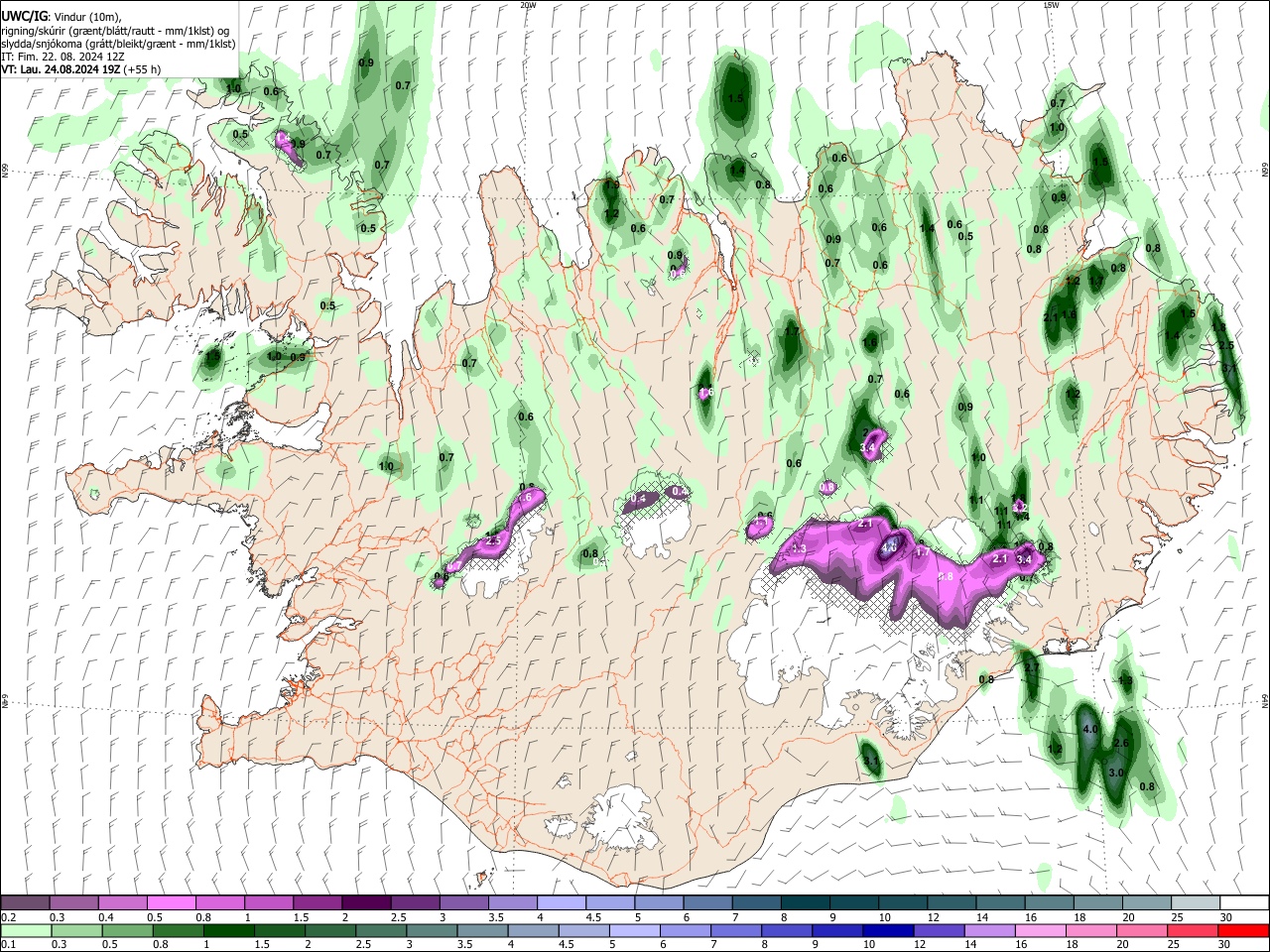Select the lavender swatch between 14 and 16, bottom scale

click(989, 930)
